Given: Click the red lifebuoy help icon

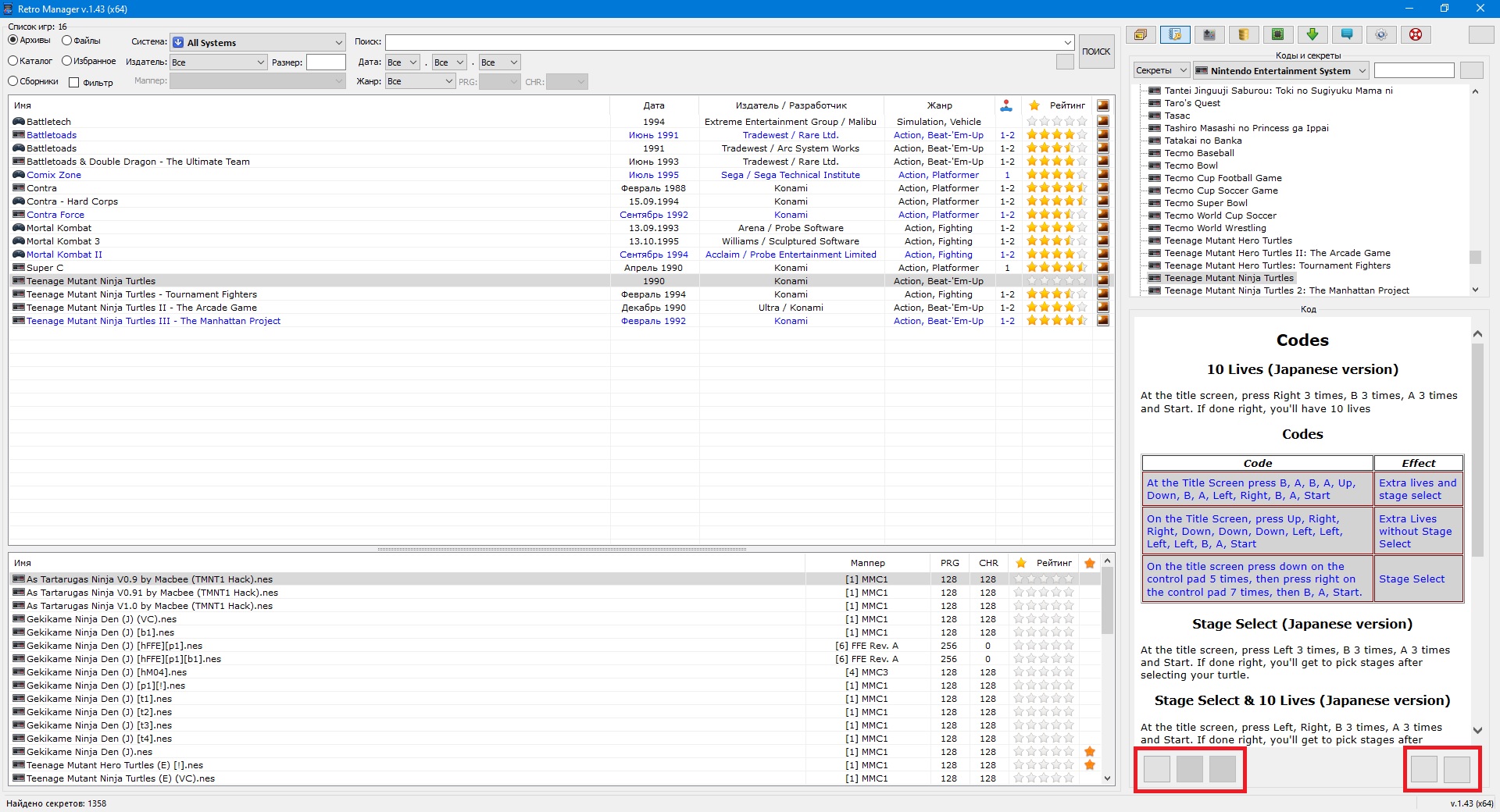Looking at the screenshot, I should [1416, 34].
